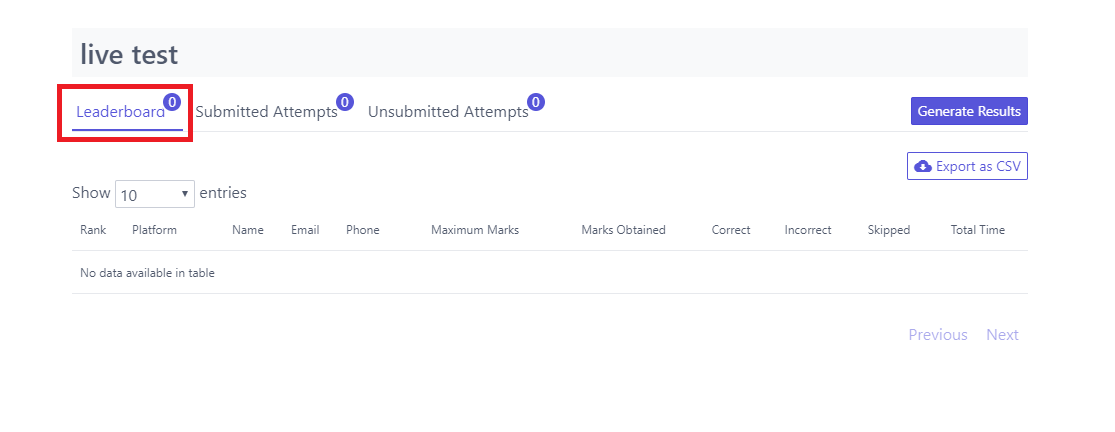This screenshot has width=1115, height=432.
Task: Sort the table by Skipped
Action: (889, 230)
